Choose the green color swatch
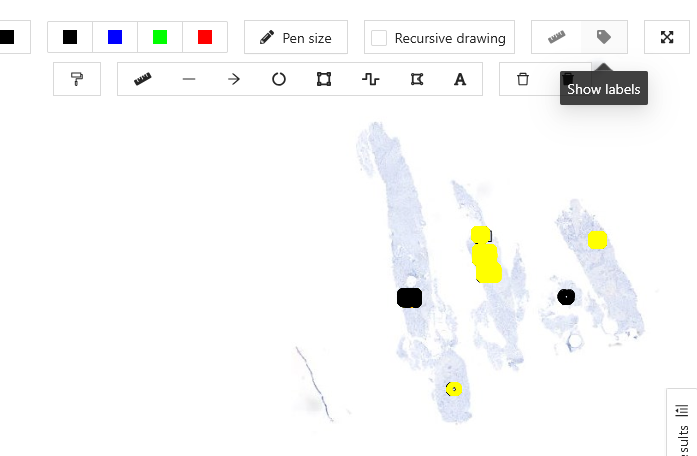Screen dimensions: 697x456 tap(160, 37)
